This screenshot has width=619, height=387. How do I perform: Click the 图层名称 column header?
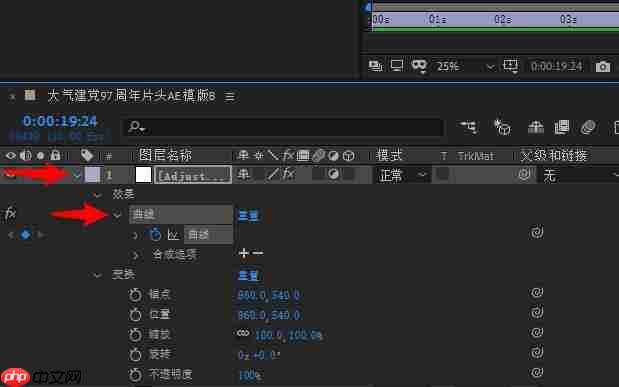(165, 155)
